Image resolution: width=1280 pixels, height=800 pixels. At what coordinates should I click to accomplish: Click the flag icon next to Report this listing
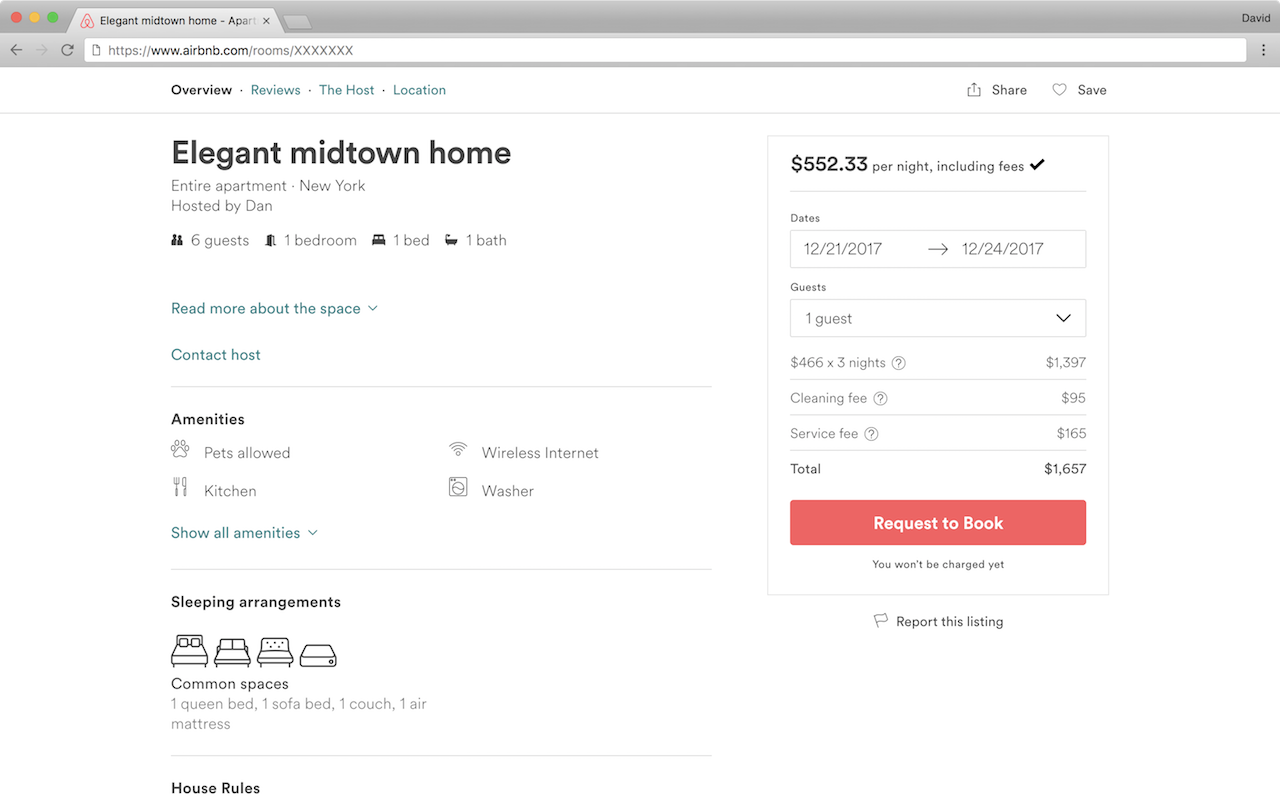pyautogui.click(x=880, y=620)
